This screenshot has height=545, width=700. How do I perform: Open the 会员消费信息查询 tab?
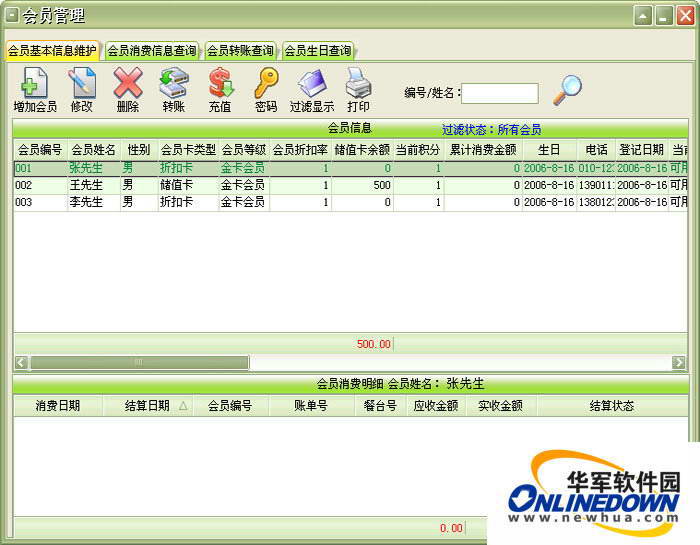152,50
